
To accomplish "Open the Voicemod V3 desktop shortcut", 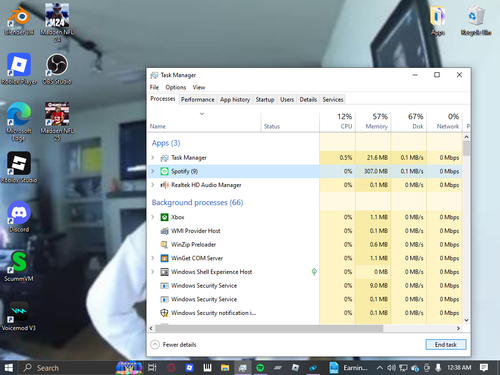I will [x=19, y=316].
